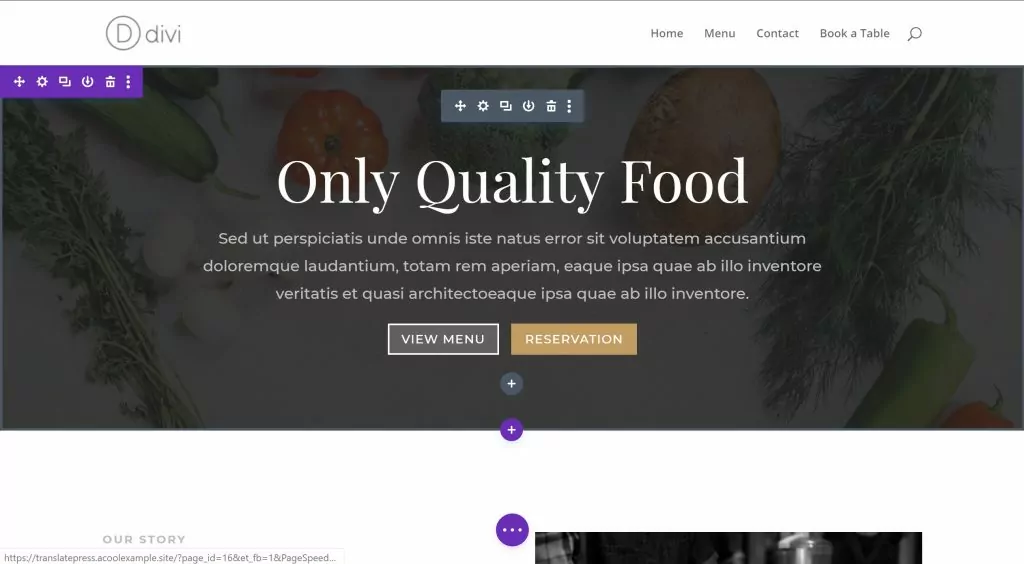Viewport: 1024px width, 564px height.
Task: Add new module with gray plus button
Action: pyautogui.click(x=511, y=384)
